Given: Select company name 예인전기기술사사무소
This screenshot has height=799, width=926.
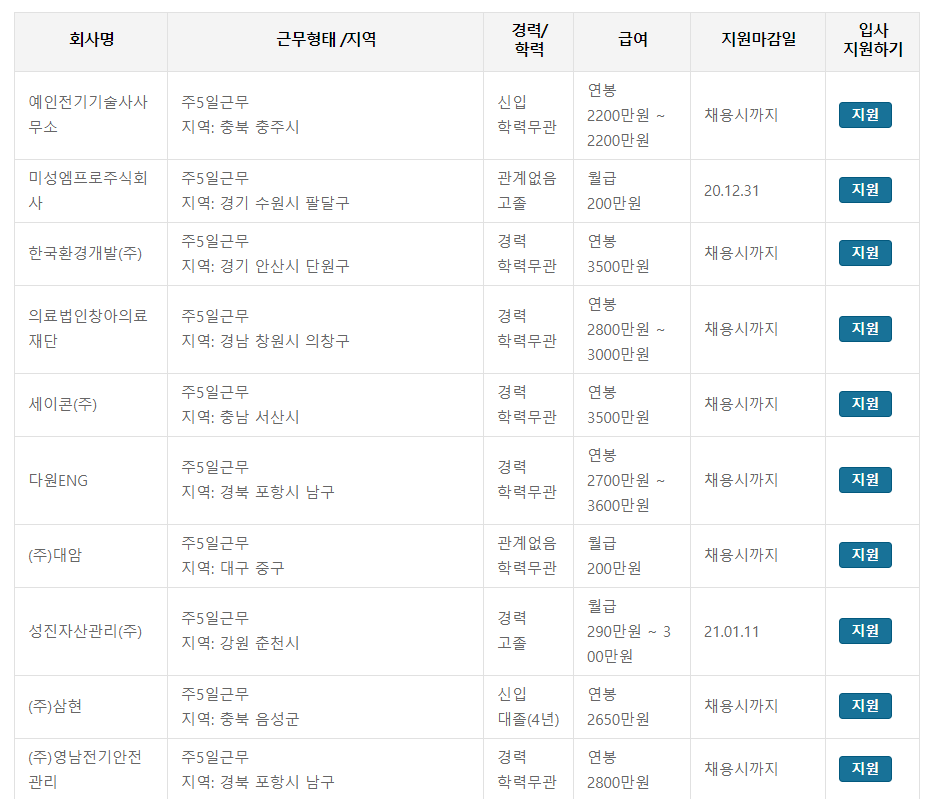Looking at the screenshot, I should (x=88, y=115).
